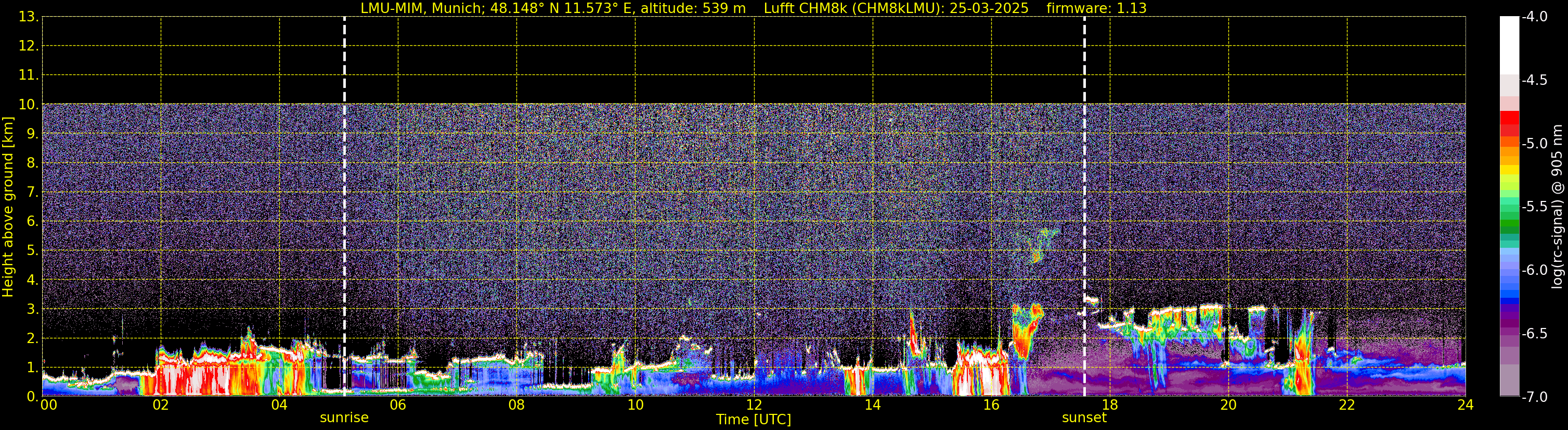This screenshot has width=1568, height=430.
Task: Click the '10' time tick label on the time axis
Action: pyautogui.click(x=635, y=405)
